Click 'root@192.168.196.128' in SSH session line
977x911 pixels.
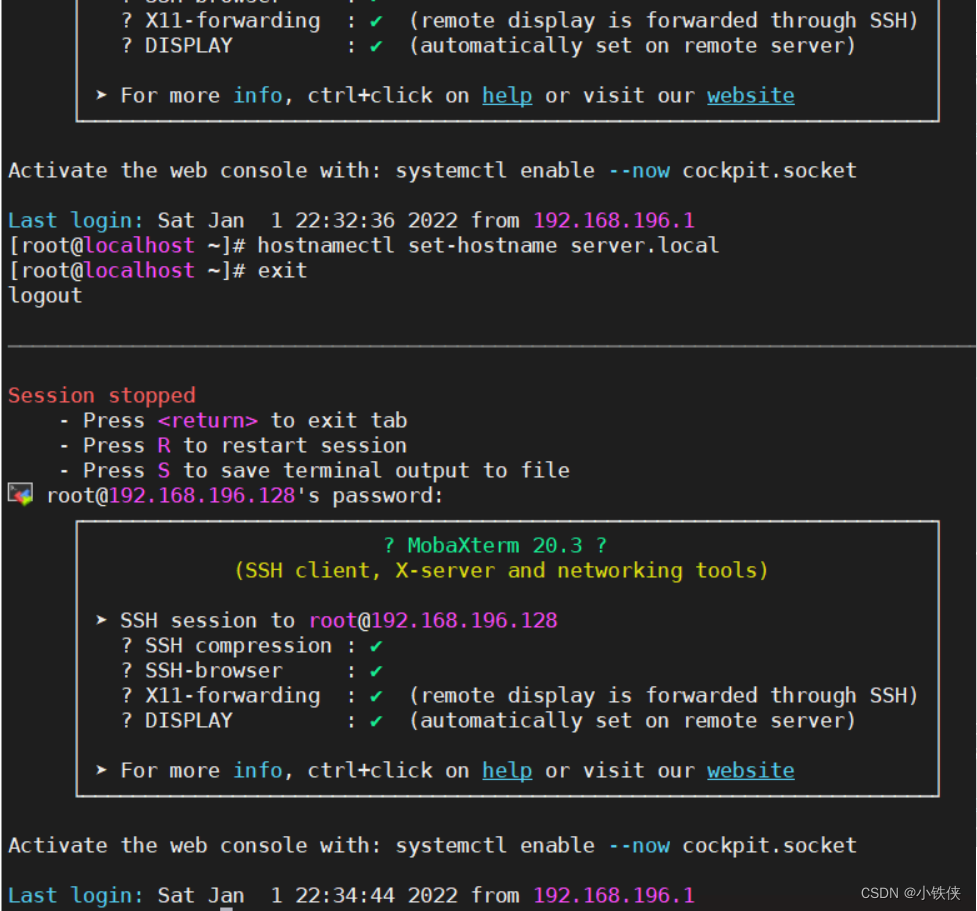pos(433,621)
